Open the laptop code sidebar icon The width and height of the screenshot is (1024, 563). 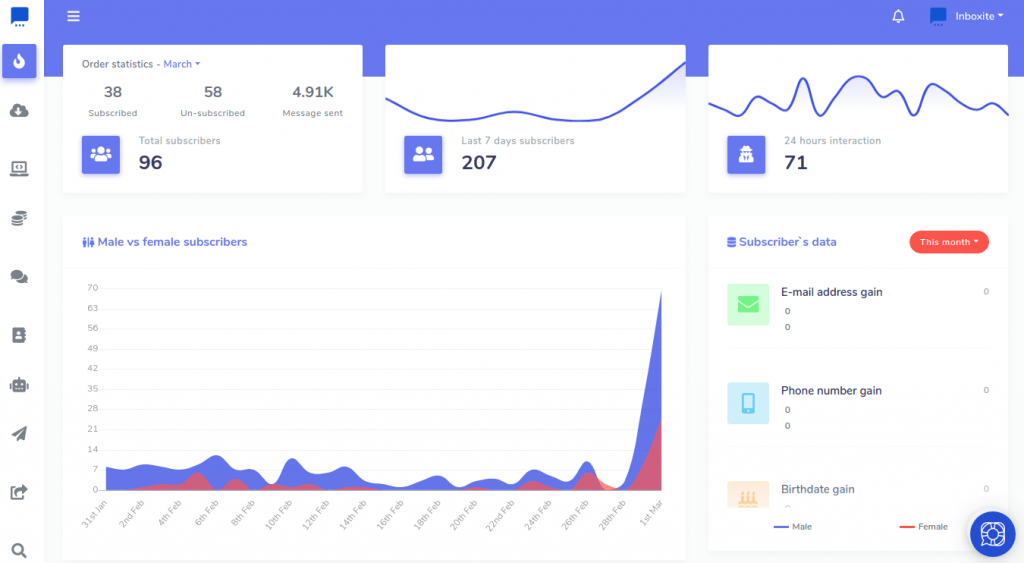19,169
